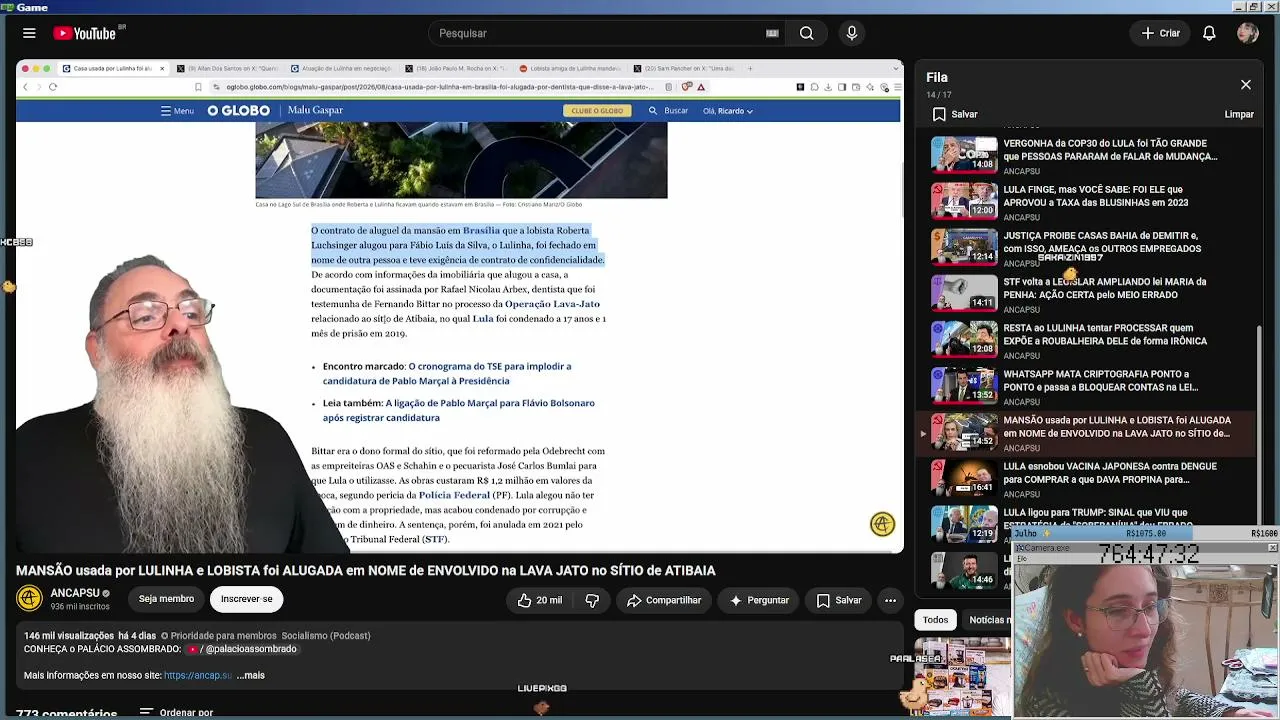This screenshot has height=720, width=1280.
Task: Click the Socialismo (Podcast) link
Action: point(326,636)
